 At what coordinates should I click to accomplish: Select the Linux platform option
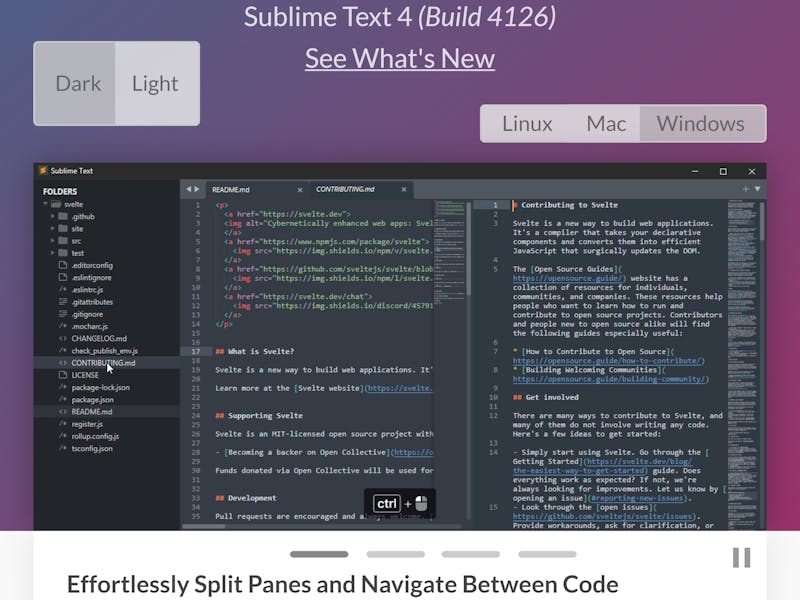527,124
